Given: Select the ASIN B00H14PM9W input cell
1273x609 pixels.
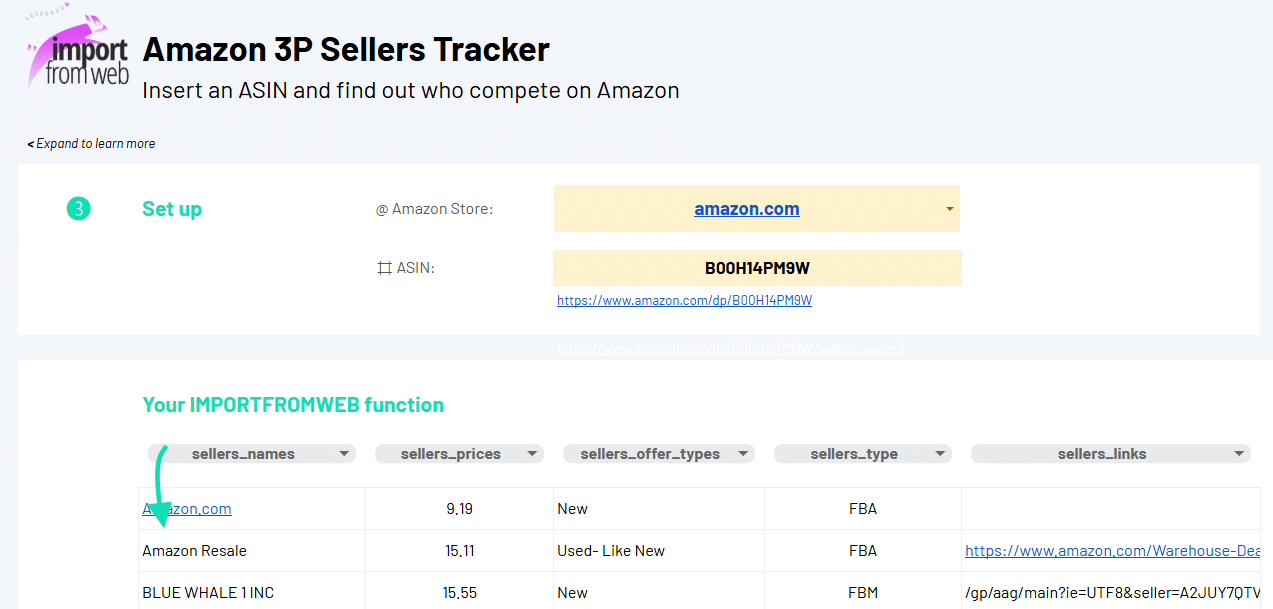Looking at the screenshot, I should 757,268.
